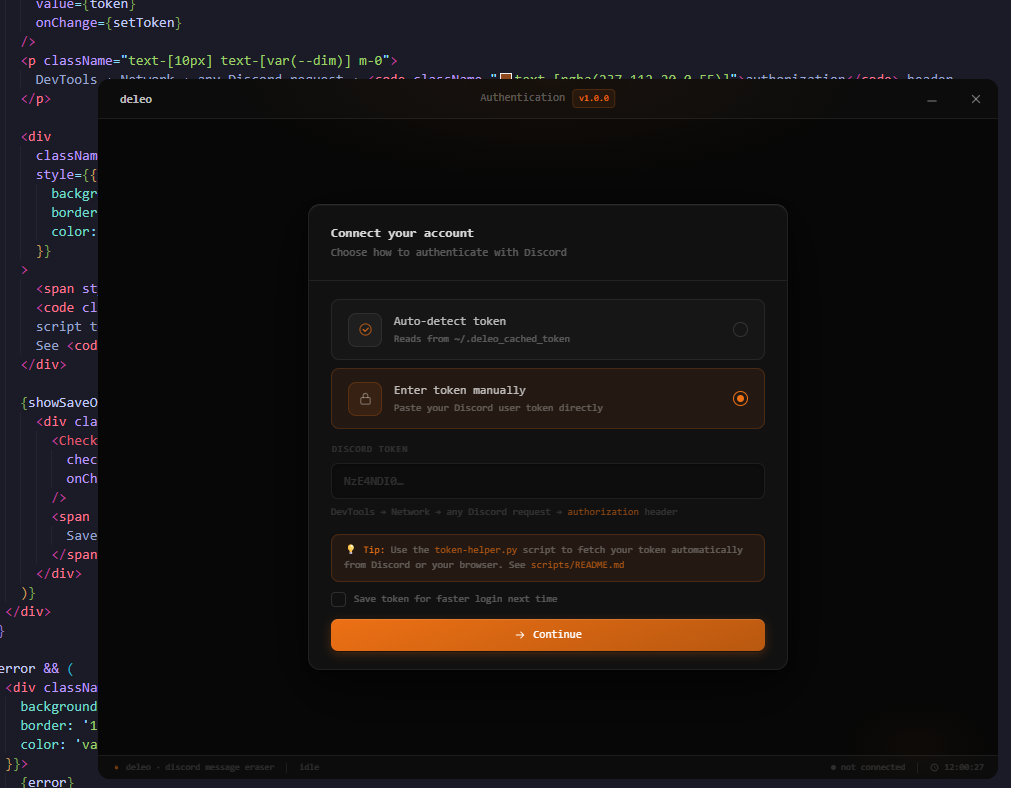This screenshot has width=1011, height=788.
Task: Click the checkmark icon beside Auto-detect token
Action: coord(365,330)
